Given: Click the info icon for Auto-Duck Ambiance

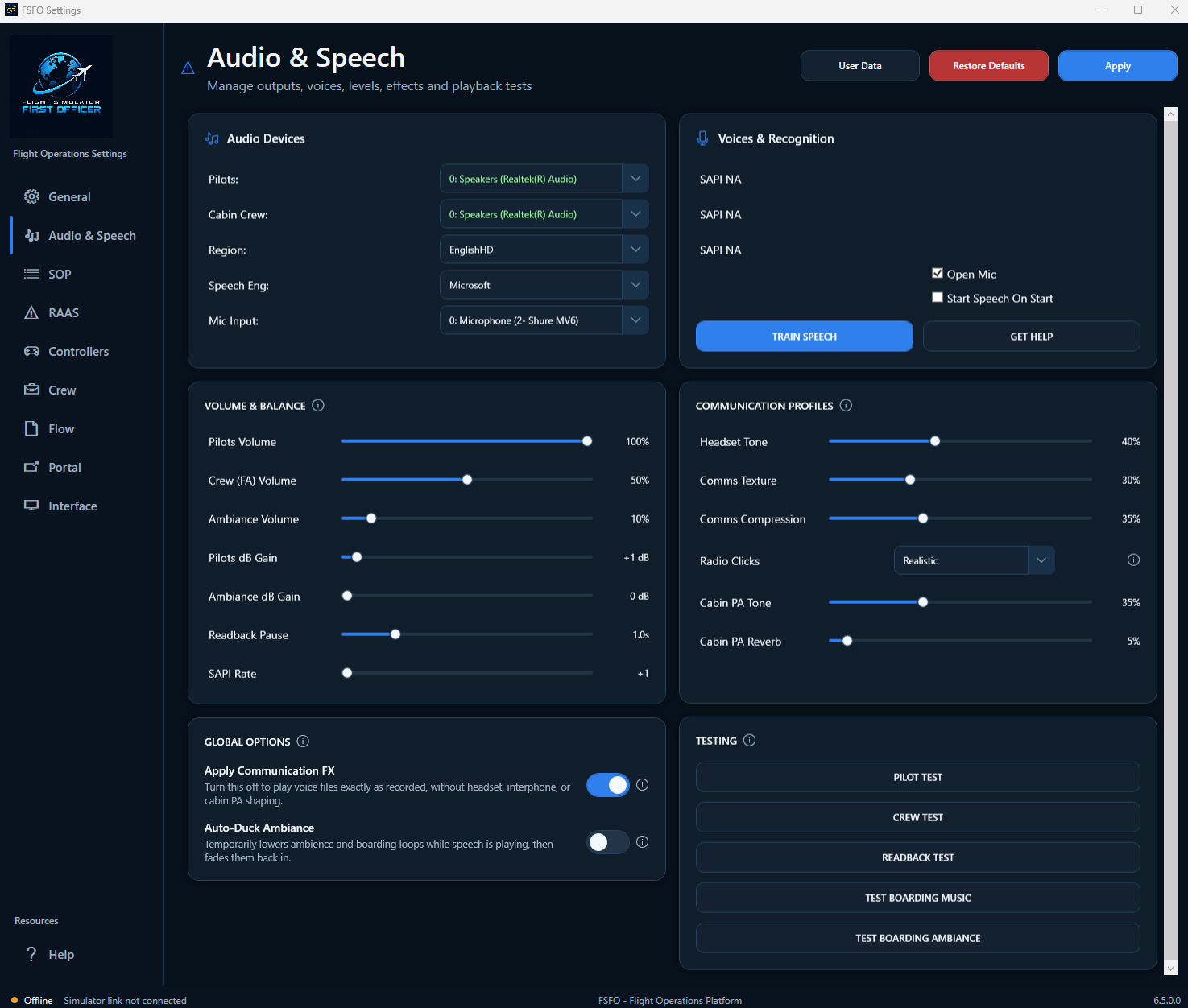Looking at the screenshot, I should point(642,841).
